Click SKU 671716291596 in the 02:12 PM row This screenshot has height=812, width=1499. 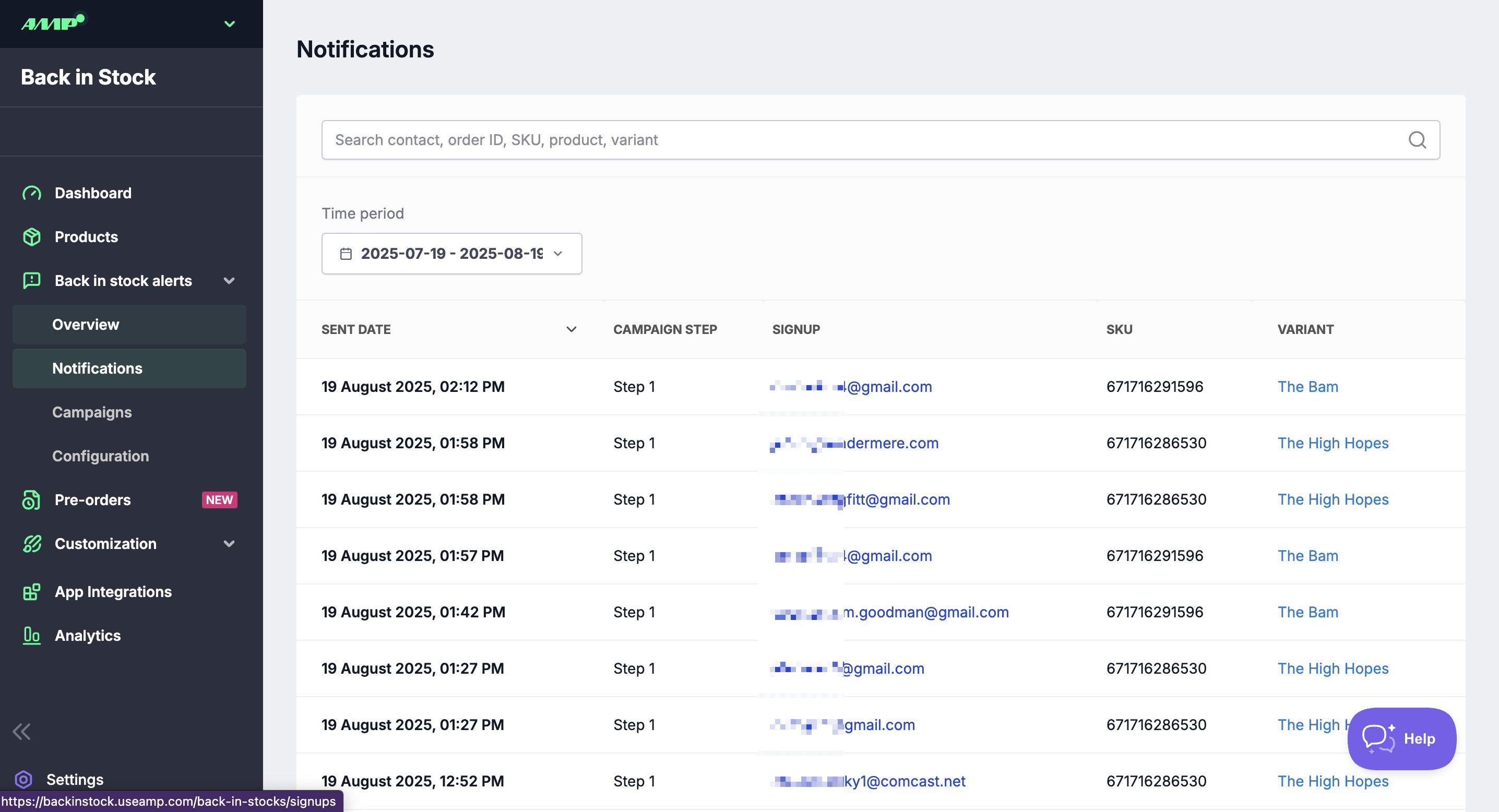[x=1155, y=387]
